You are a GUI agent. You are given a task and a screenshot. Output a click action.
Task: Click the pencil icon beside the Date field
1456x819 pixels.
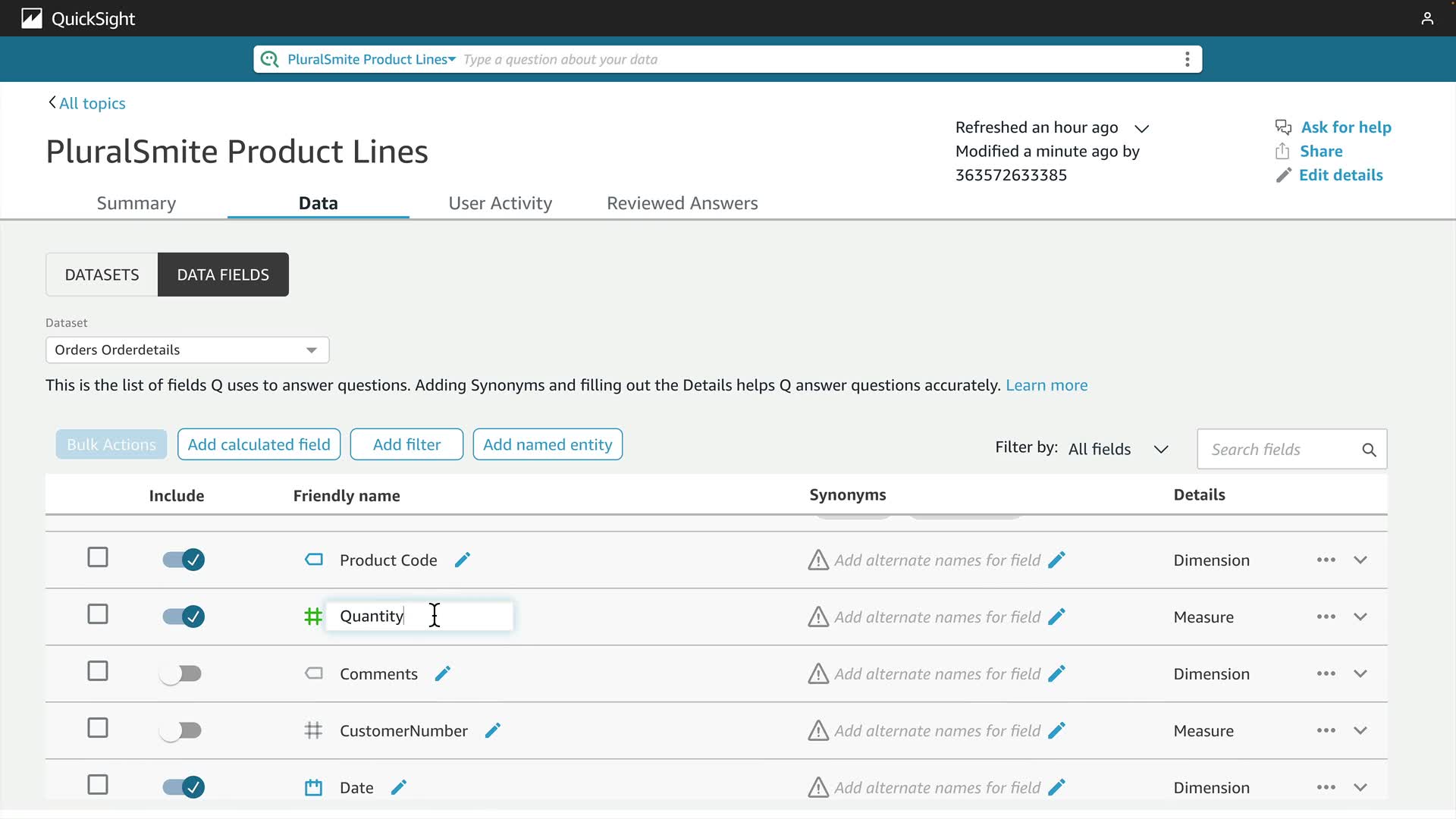[x=399, y=788]
